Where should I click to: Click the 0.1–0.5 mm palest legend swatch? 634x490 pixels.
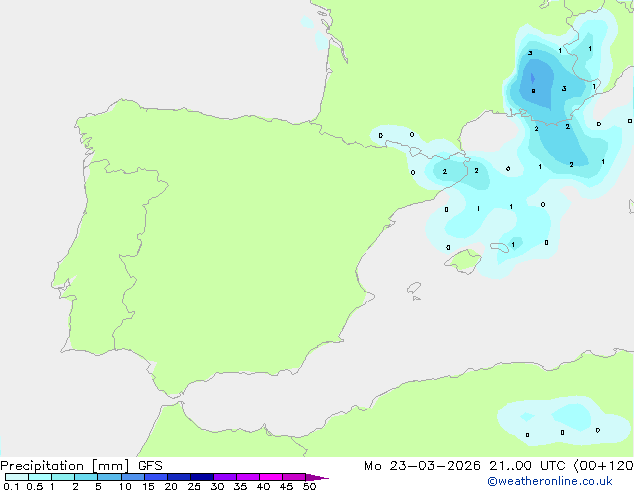pos(17,477)
